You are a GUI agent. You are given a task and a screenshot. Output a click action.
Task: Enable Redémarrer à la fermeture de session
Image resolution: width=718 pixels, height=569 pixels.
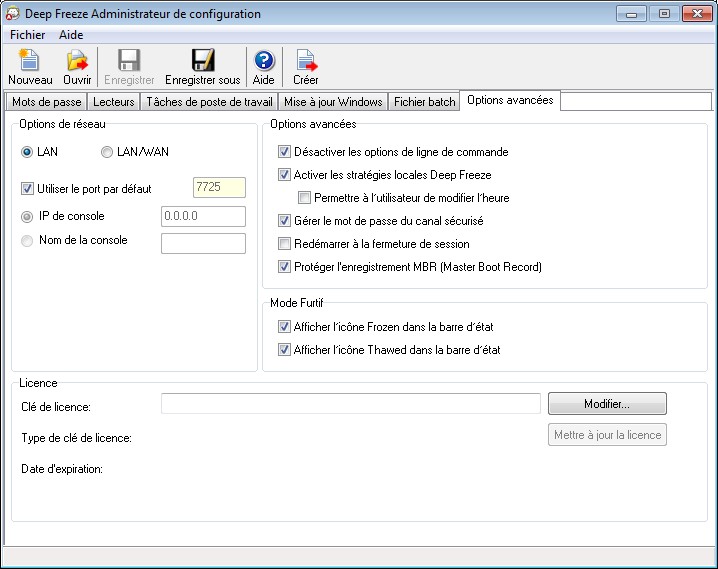[x=285, y=244]
